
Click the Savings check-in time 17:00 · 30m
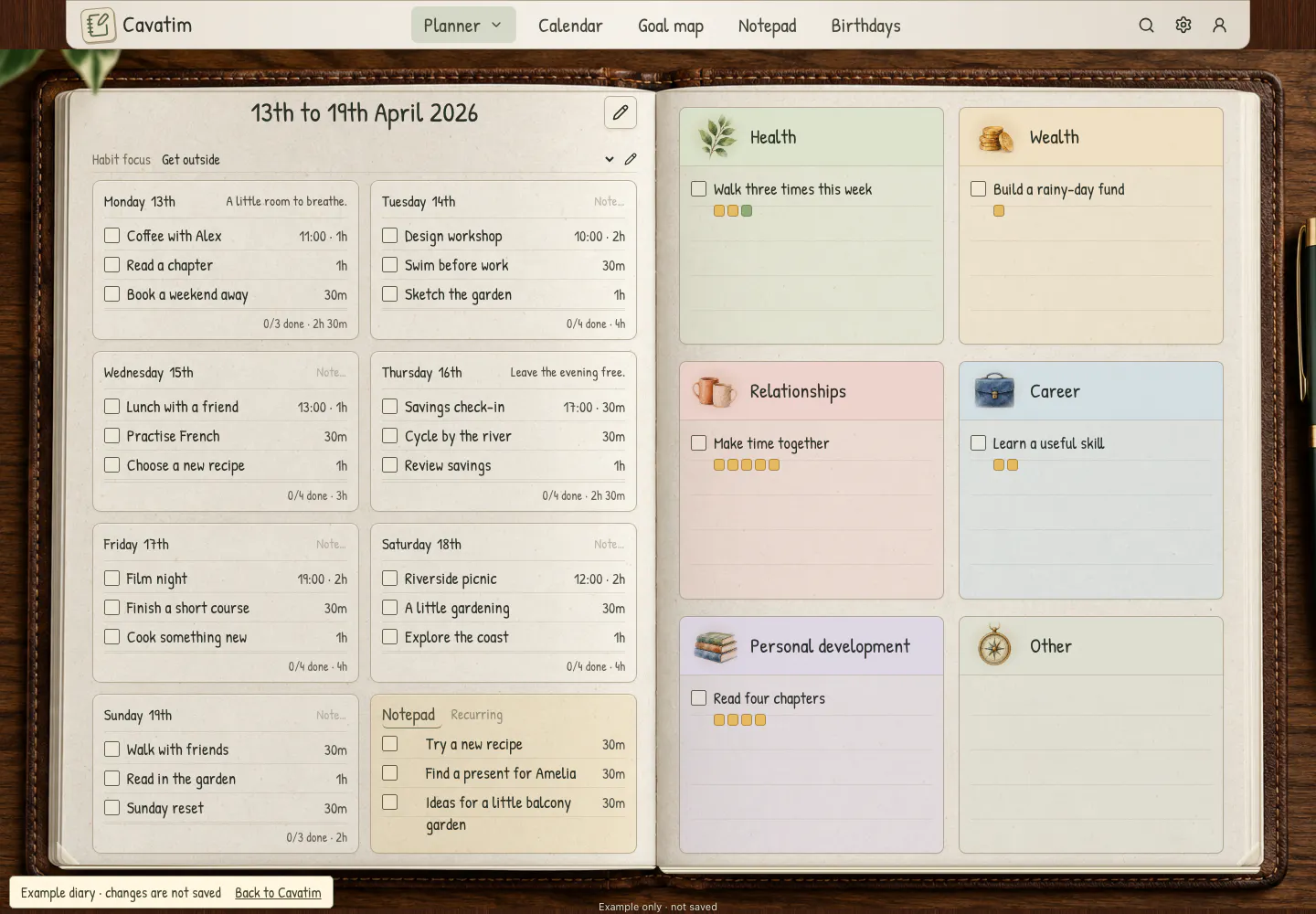coord(594,408)
